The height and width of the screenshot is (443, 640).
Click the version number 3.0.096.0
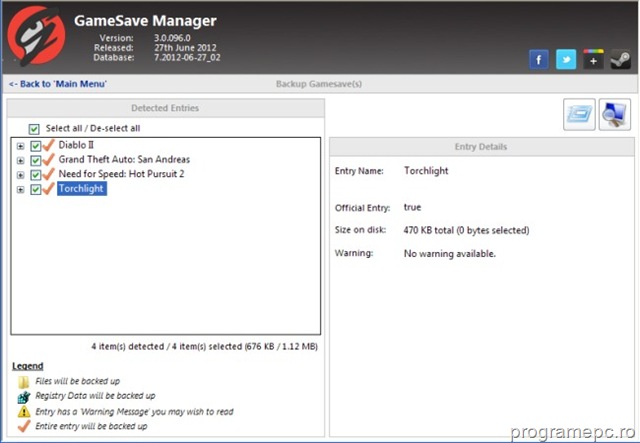pos(172,38)
